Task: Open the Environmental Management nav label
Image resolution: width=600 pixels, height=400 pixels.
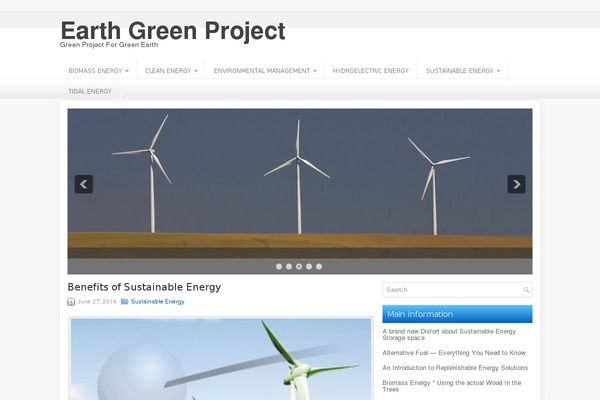Action: (x=262, y=71)
